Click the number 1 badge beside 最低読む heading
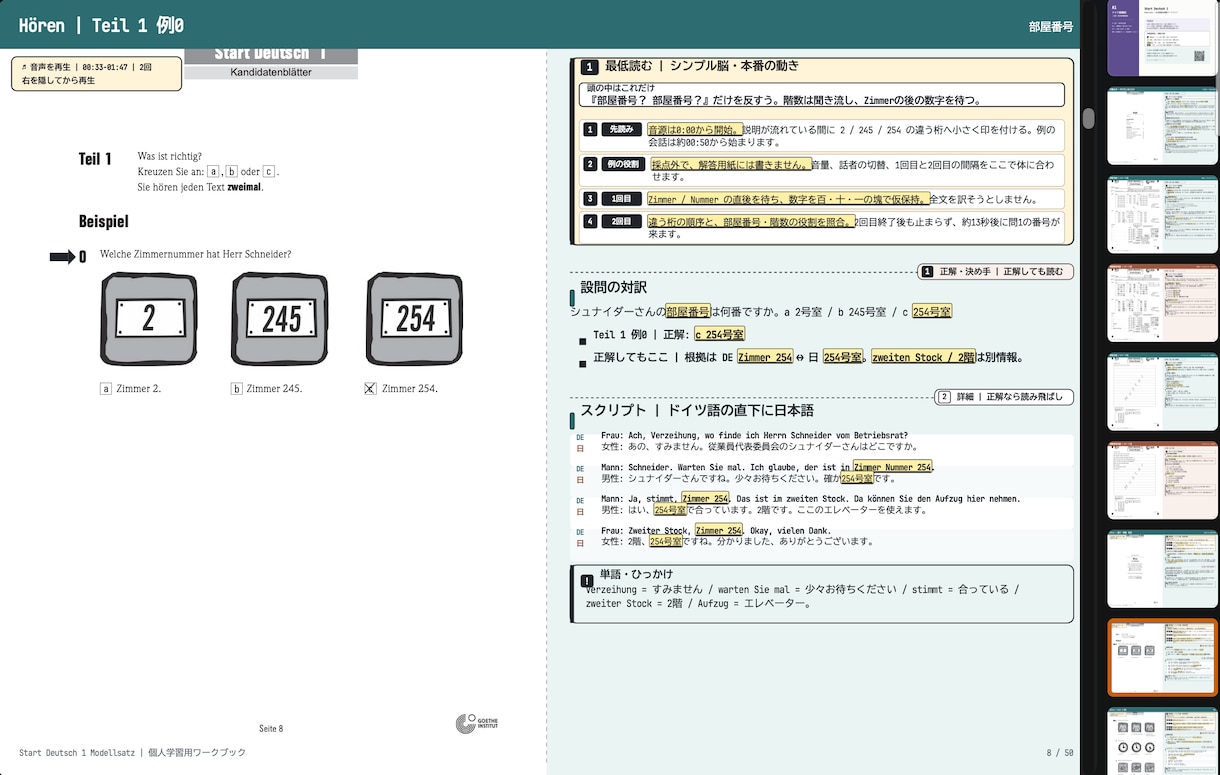 (590, 67)
